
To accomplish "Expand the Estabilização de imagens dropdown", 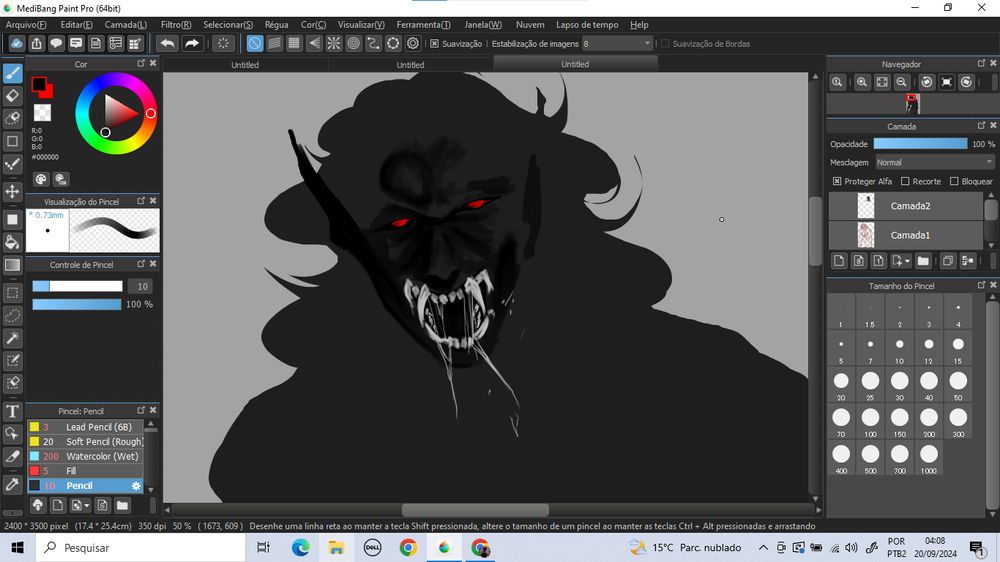I will point(648,44).
